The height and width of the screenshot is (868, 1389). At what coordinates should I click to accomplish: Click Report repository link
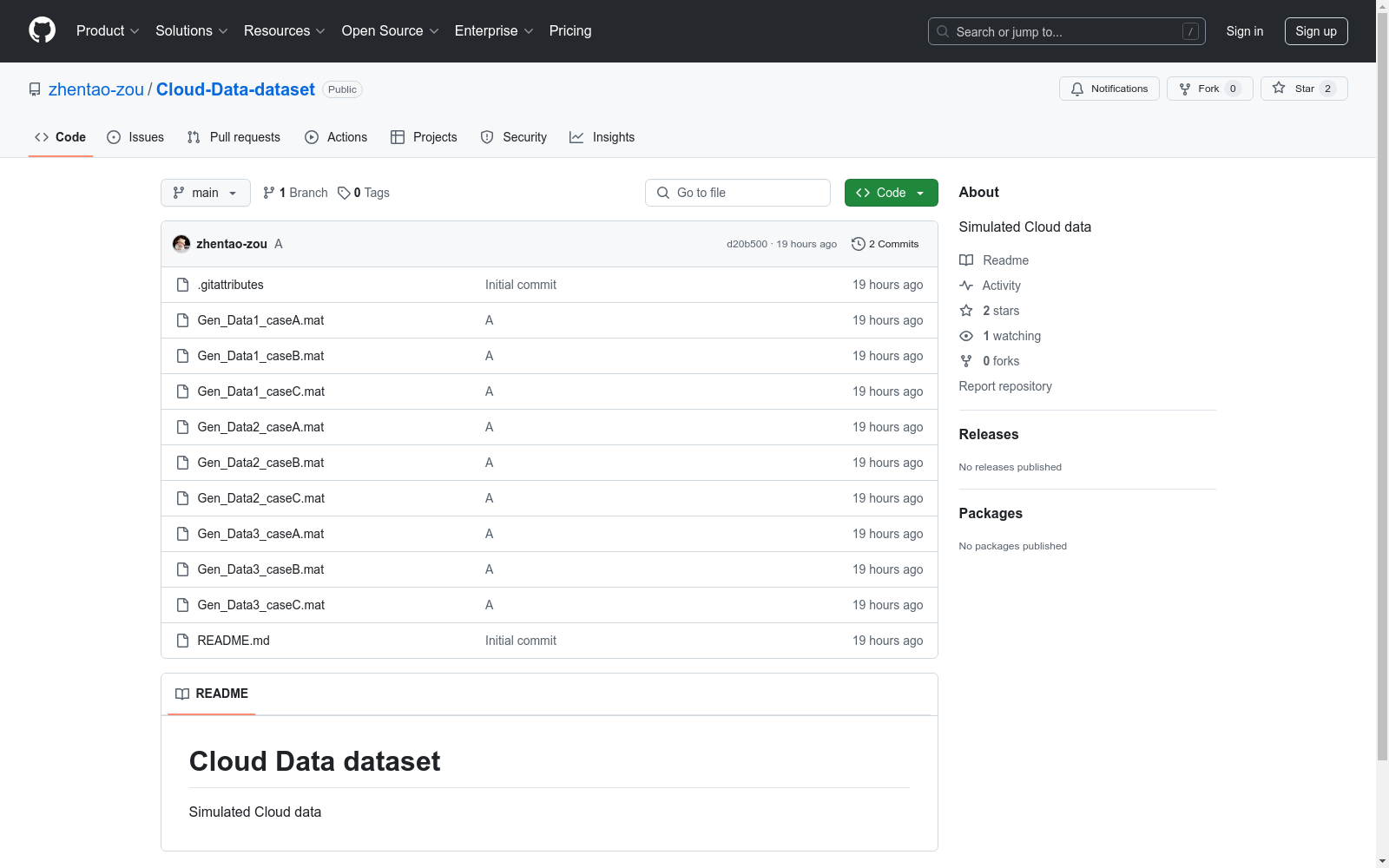coord(1005,386)
